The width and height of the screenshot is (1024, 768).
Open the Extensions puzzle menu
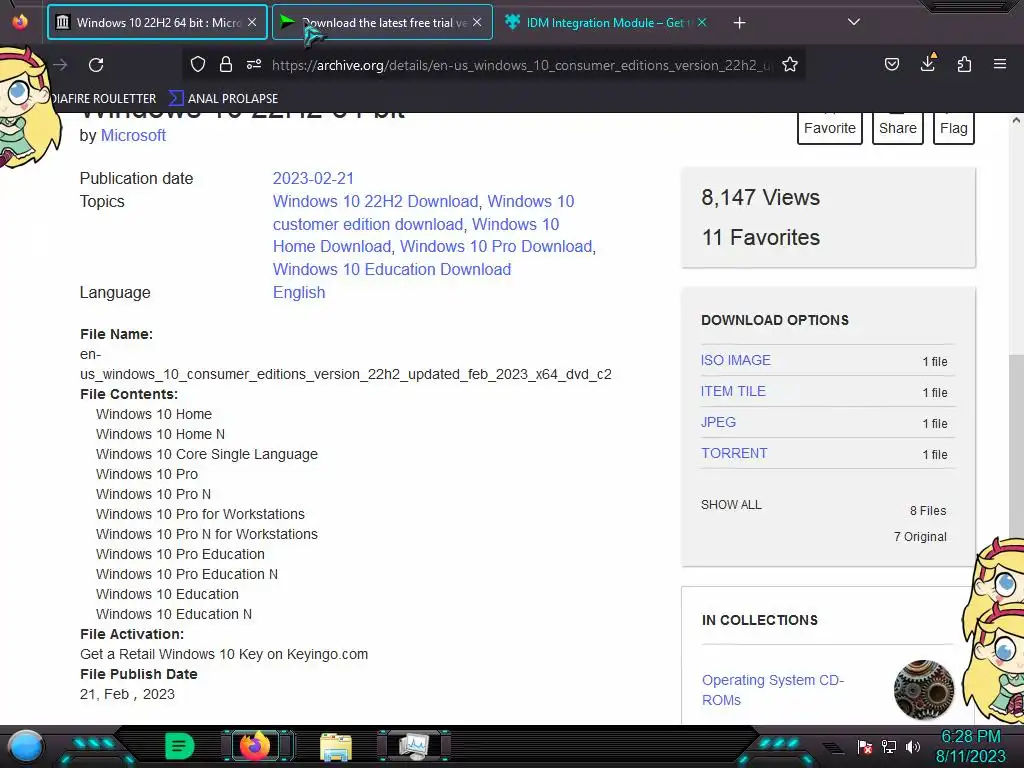pos(964,64)
